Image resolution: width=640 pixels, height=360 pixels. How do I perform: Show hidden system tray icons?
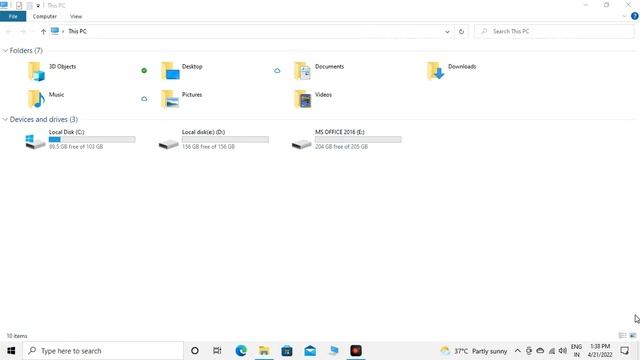coord(517,351)
